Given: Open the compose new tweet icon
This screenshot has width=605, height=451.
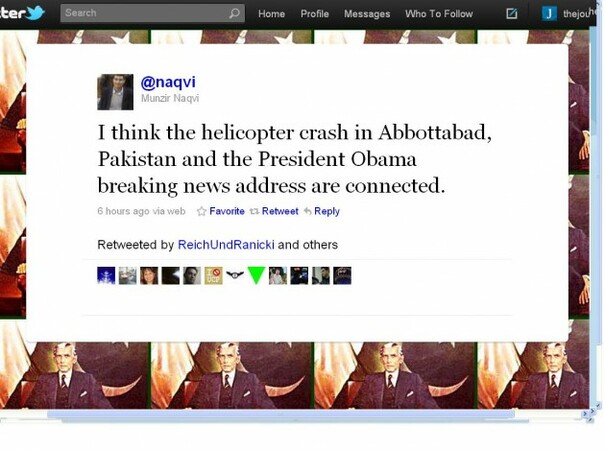Looking at the screenshot, I should coord(512,14).
